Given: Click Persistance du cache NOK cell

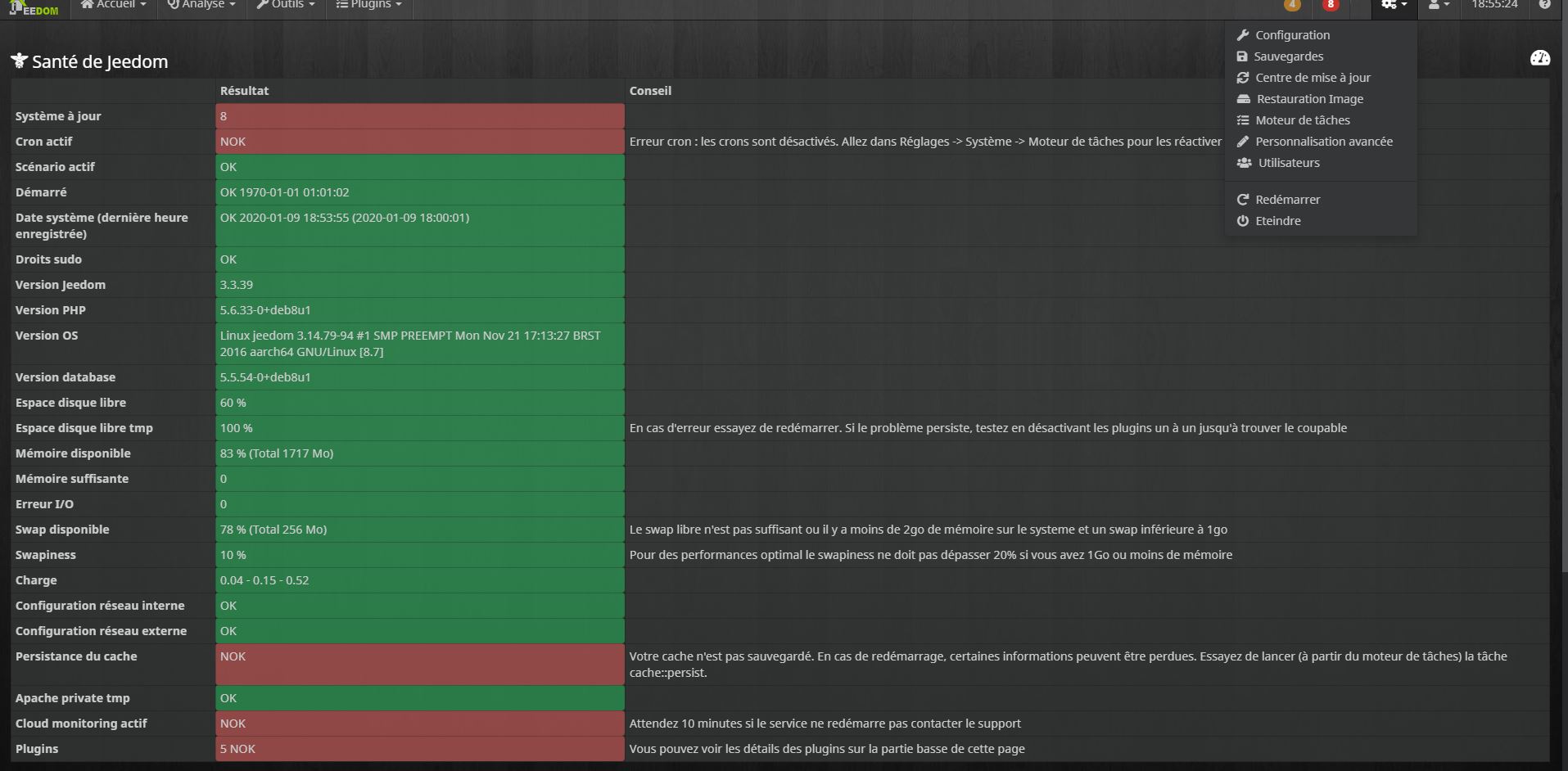Looking at the screenshot, I should (x=420, y=665).
